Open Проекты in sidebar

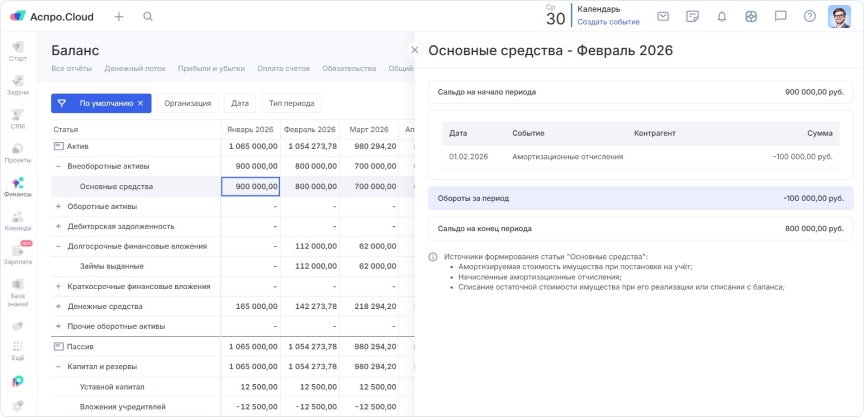(18, 153)
